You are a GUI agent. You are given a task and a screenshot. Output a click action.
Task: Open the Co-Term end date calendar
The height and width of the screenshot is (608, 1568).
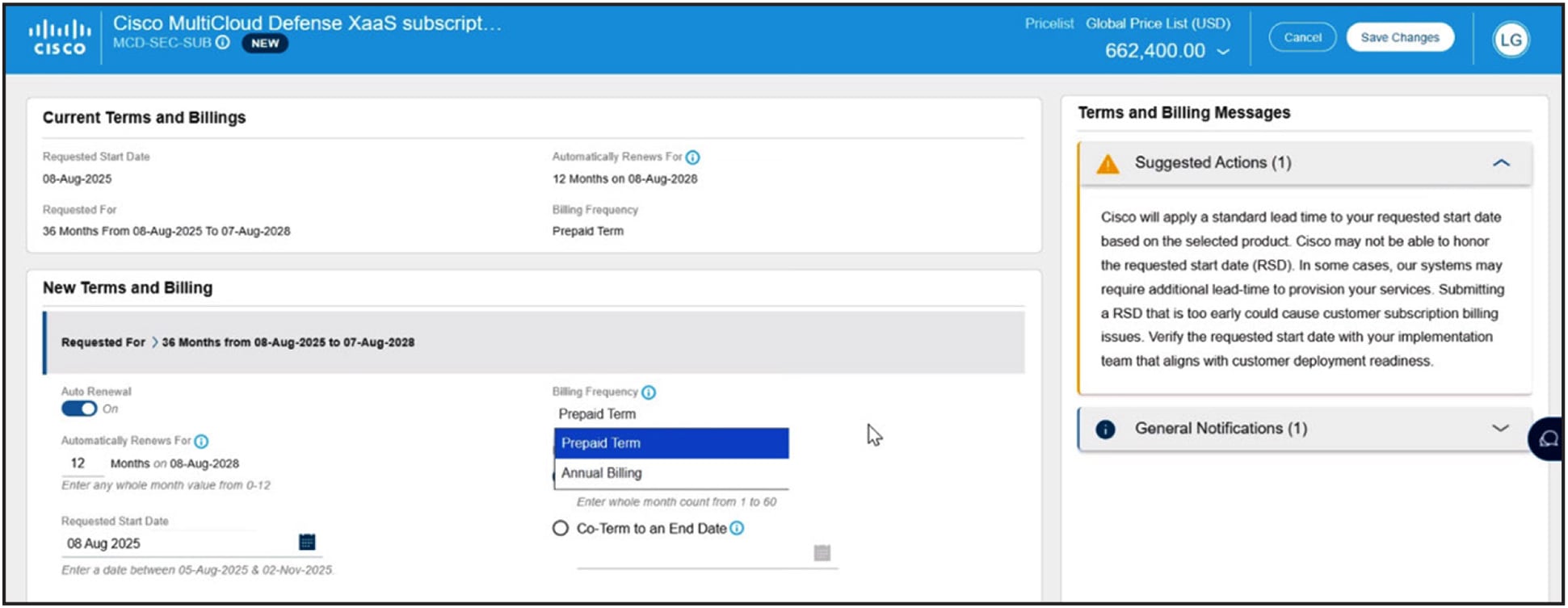pyautogui.click(x=822, y=553)
